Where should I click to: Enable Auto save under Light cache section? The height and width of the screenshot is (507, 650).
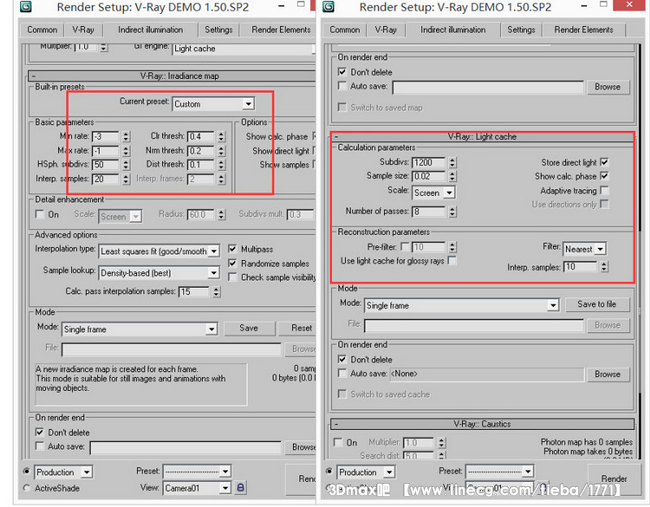pyautogui.click(x=342, y=373)
